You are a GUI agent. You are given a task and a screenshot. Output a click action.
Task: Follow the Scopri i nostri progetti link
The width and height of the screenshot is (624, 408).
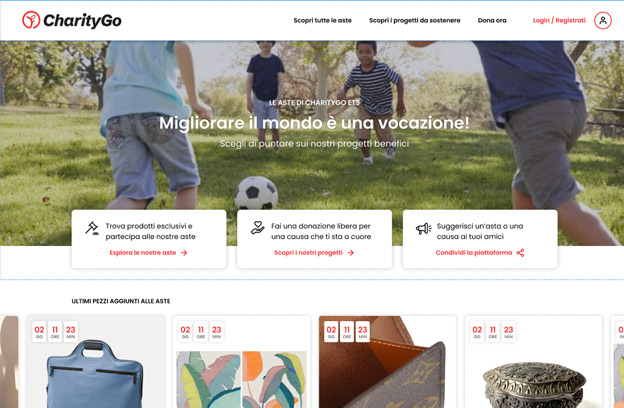click(308, 253)
